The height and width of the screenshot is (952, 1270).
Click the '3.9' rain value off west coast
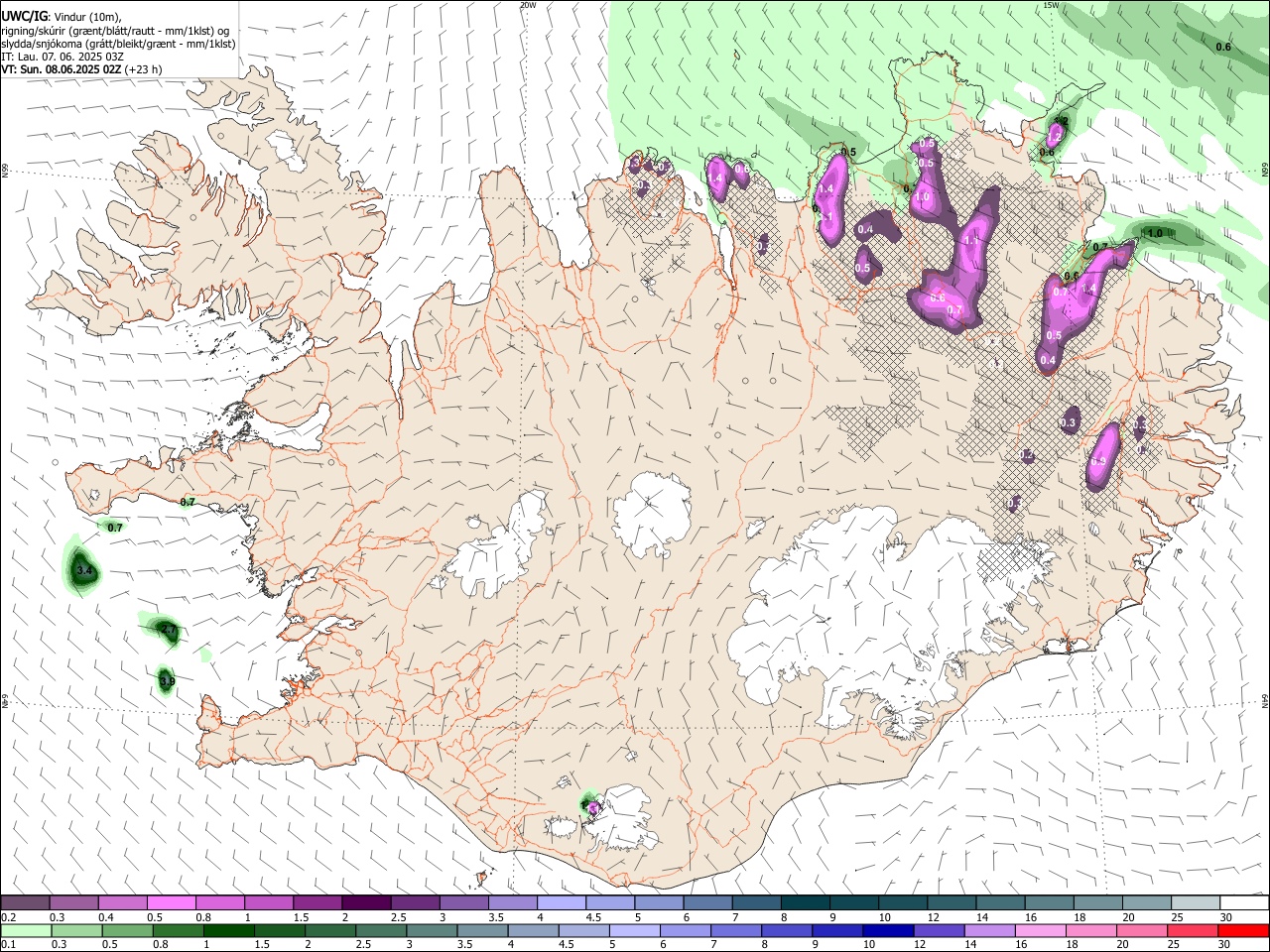click(x=167, y=681)
